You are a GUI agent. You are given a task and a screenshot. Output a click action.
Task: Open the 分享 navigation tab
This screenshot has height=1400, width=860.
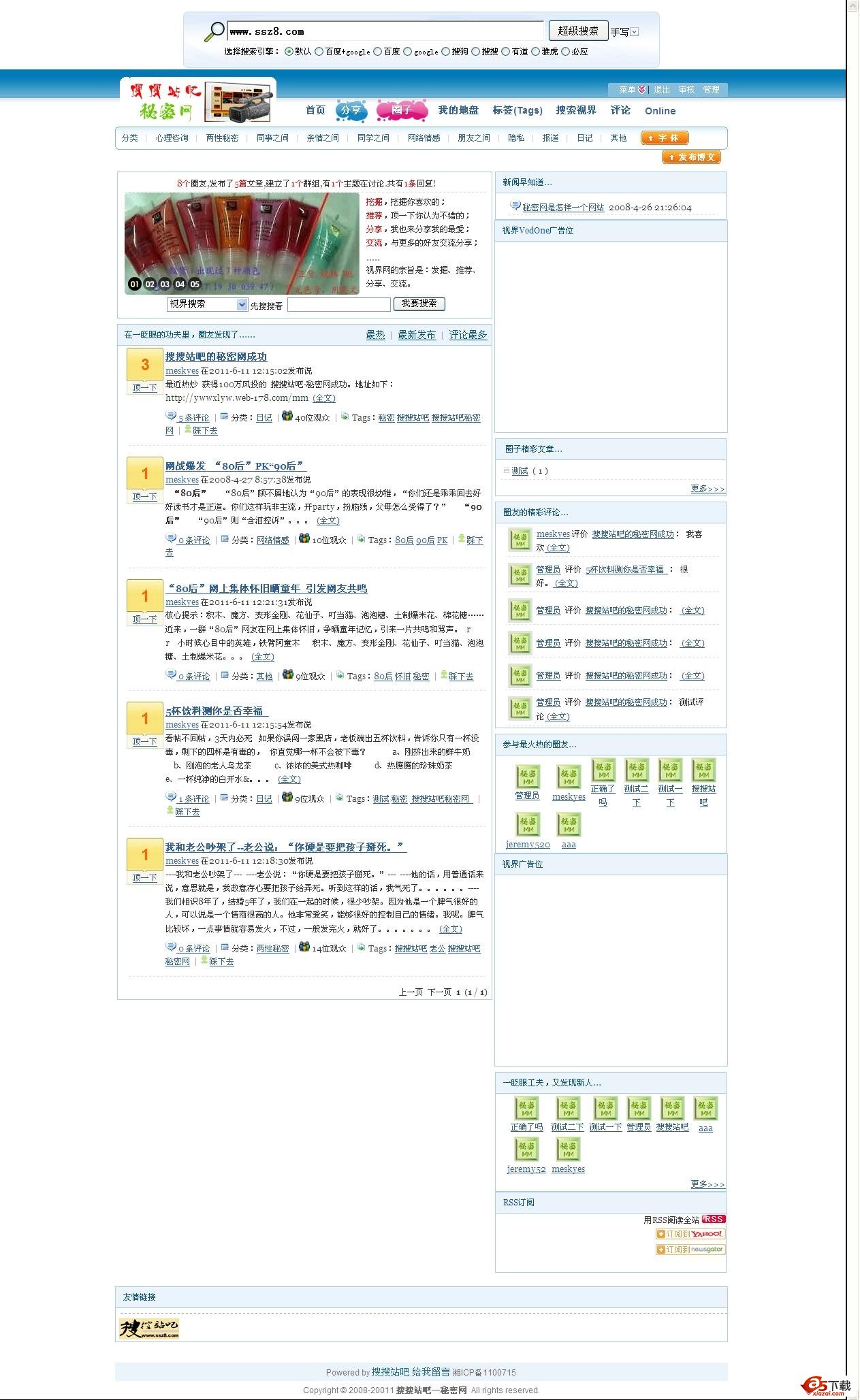[351, 110]
